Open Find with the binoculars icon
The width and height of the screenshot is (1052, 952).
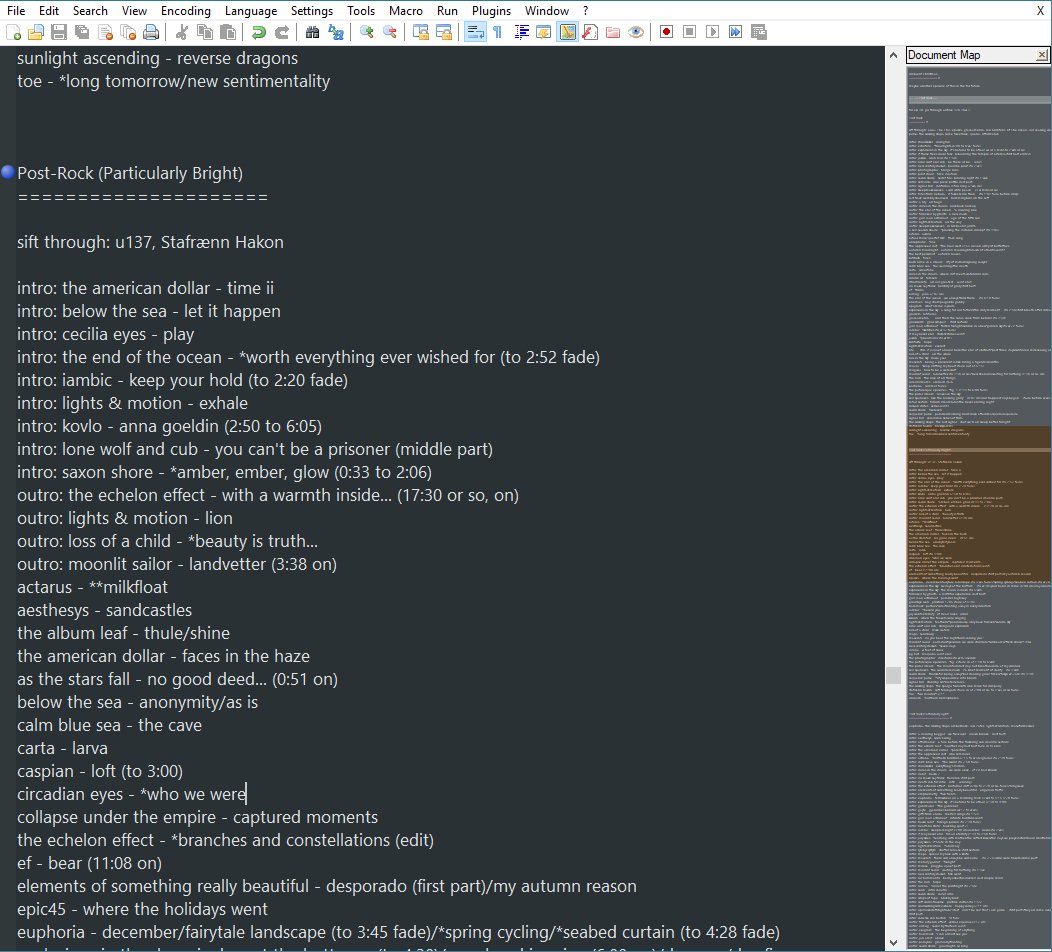click(x=312, y=32)
